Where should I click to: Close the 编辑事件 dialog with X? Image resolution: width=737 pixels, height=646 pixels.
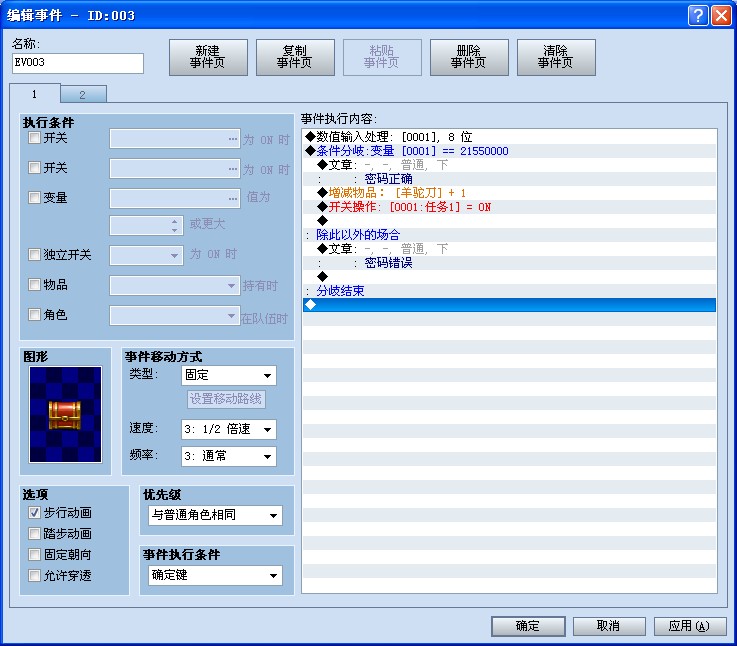pos(721,16)
